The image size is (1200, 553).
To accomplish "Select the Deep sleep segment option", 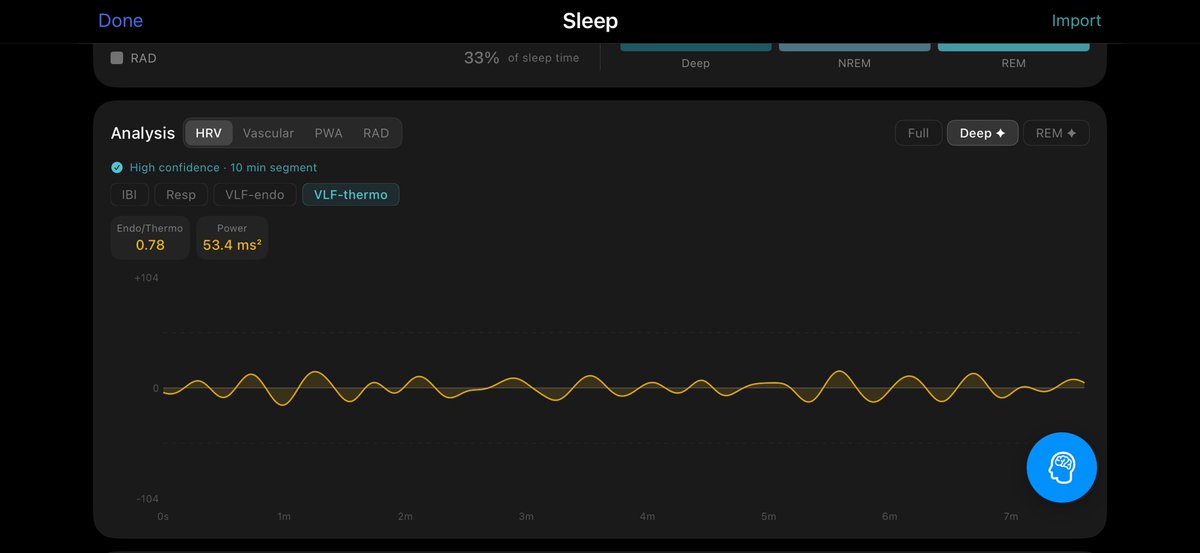I will point(983,133).
